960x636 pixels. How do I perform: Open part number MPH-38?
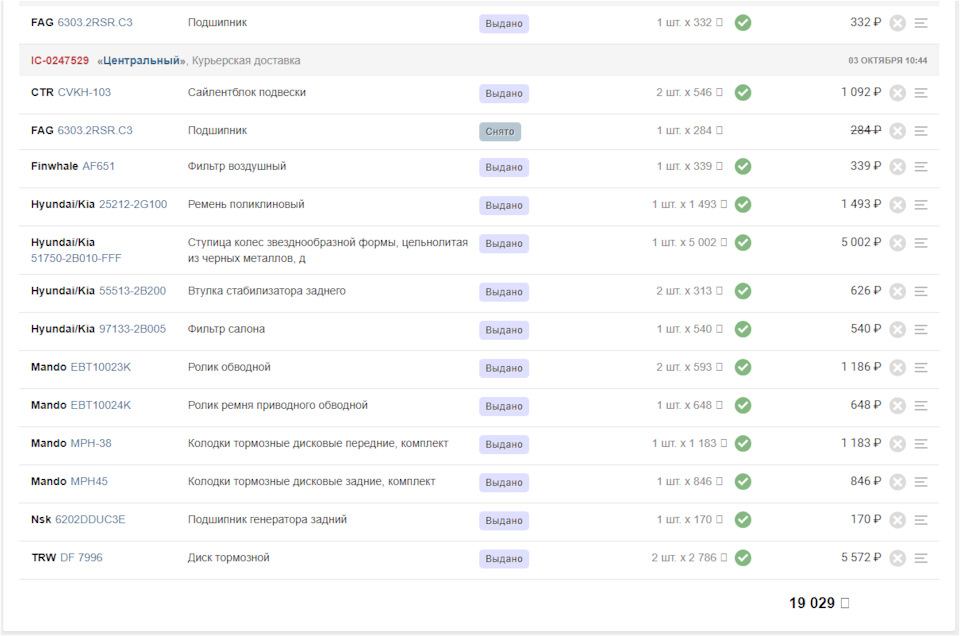click(x=91, y=443)
